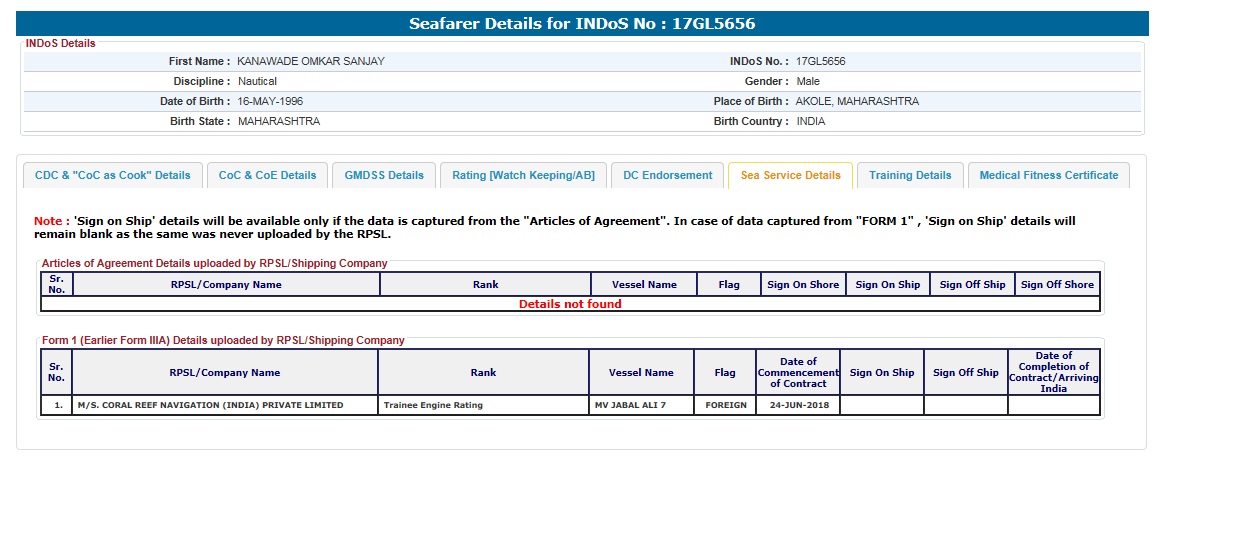This screenshot has height=550, width=1234.
Task: Open the GMDSS Details tab
Action: coord(384,175)
